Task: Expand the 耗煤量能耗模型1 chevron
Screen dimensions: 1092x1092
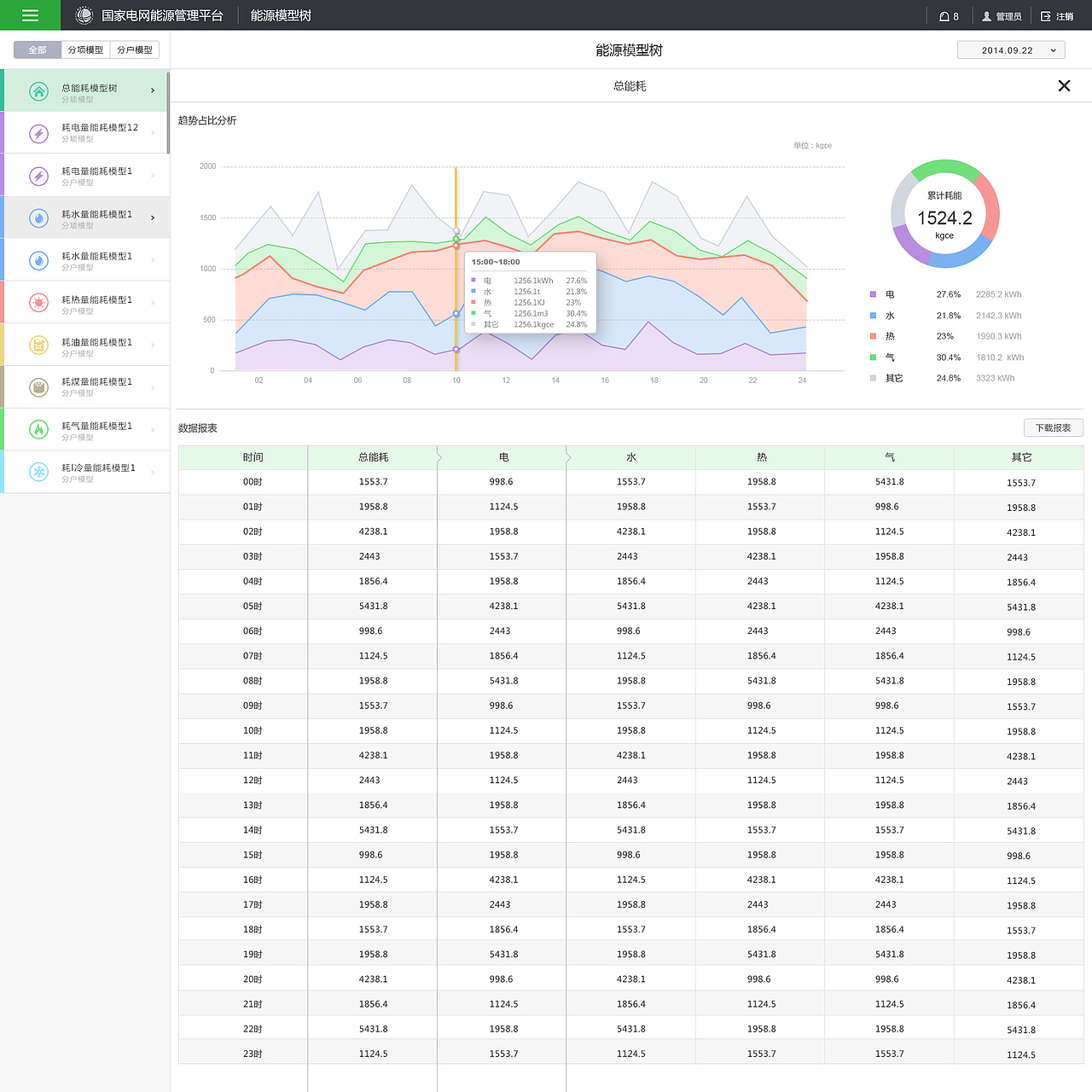Action: (x=153, y=387)
